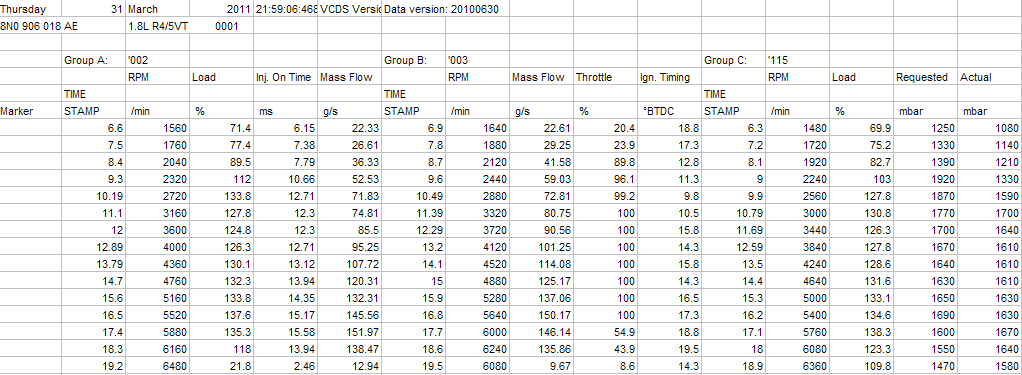The height and width of the screenshot is (375, 1022).
Task: Click the RPM value 6480
Action: pyautogui.click(x=158, y=365)
